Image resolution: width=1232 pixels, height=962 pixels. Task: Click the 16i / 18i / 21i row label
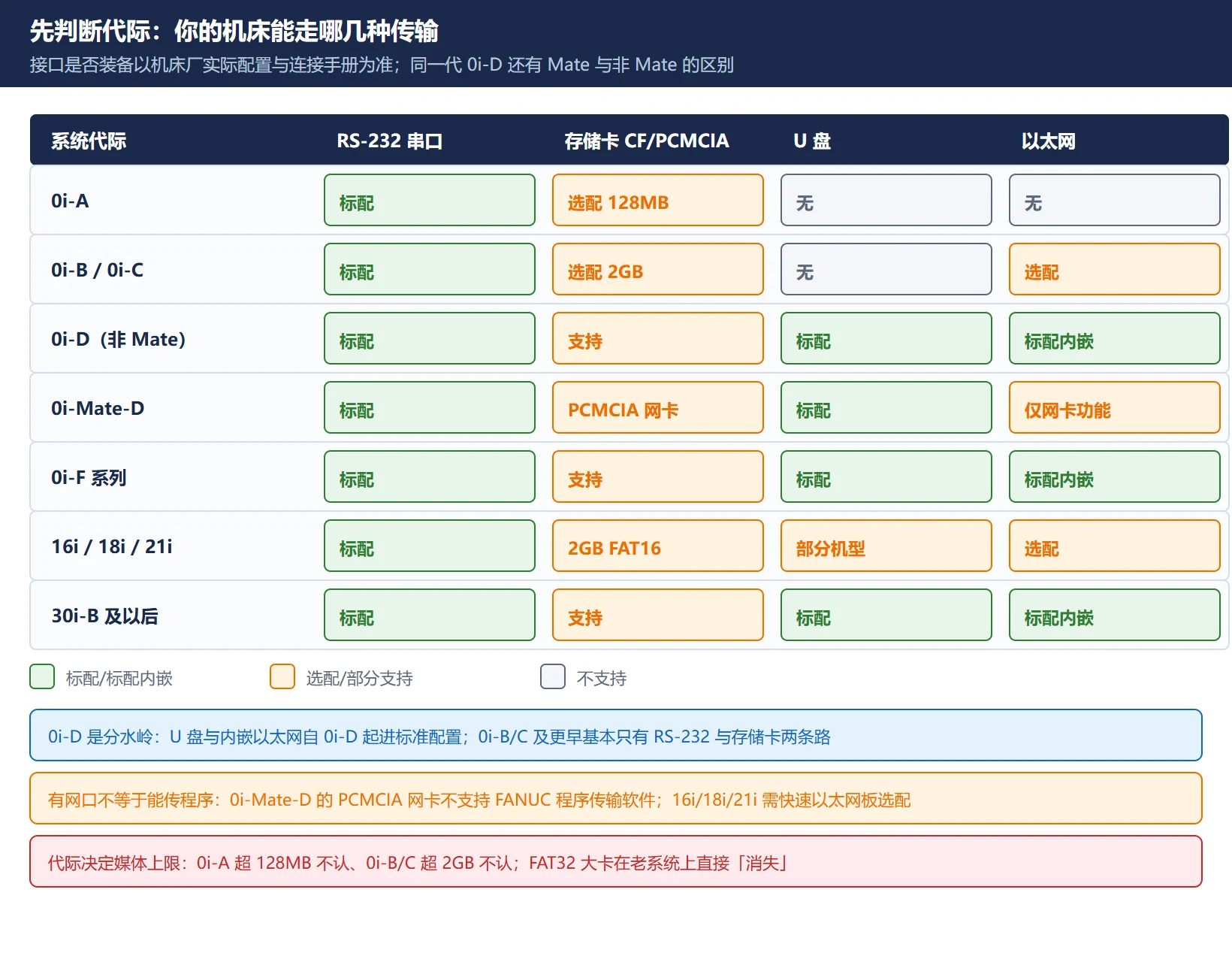coord(112,546)
